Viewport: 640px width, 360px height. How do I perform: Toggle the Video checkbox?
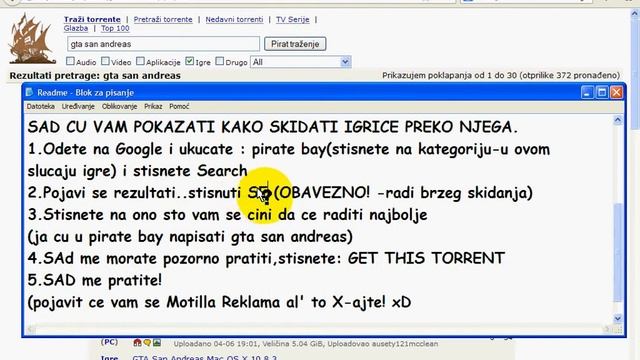[105, 61]
